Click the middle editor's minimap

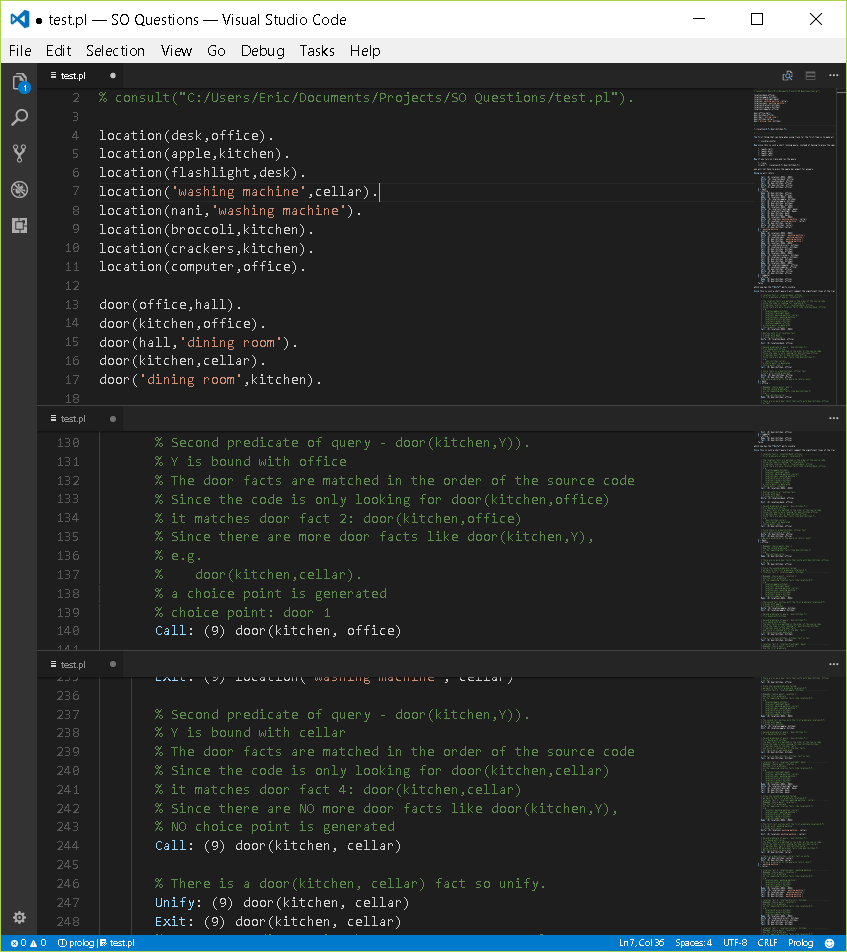[x=795, y=540]
